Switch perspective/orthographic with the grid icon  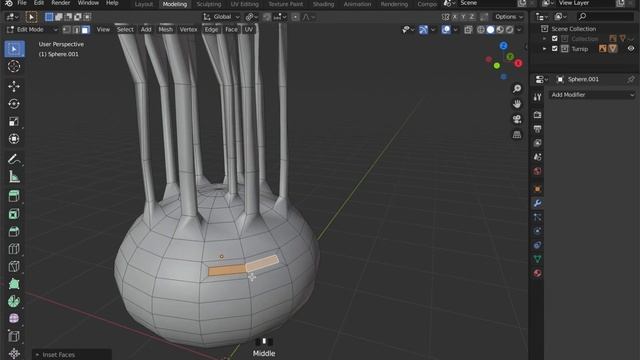pos(517,135)
